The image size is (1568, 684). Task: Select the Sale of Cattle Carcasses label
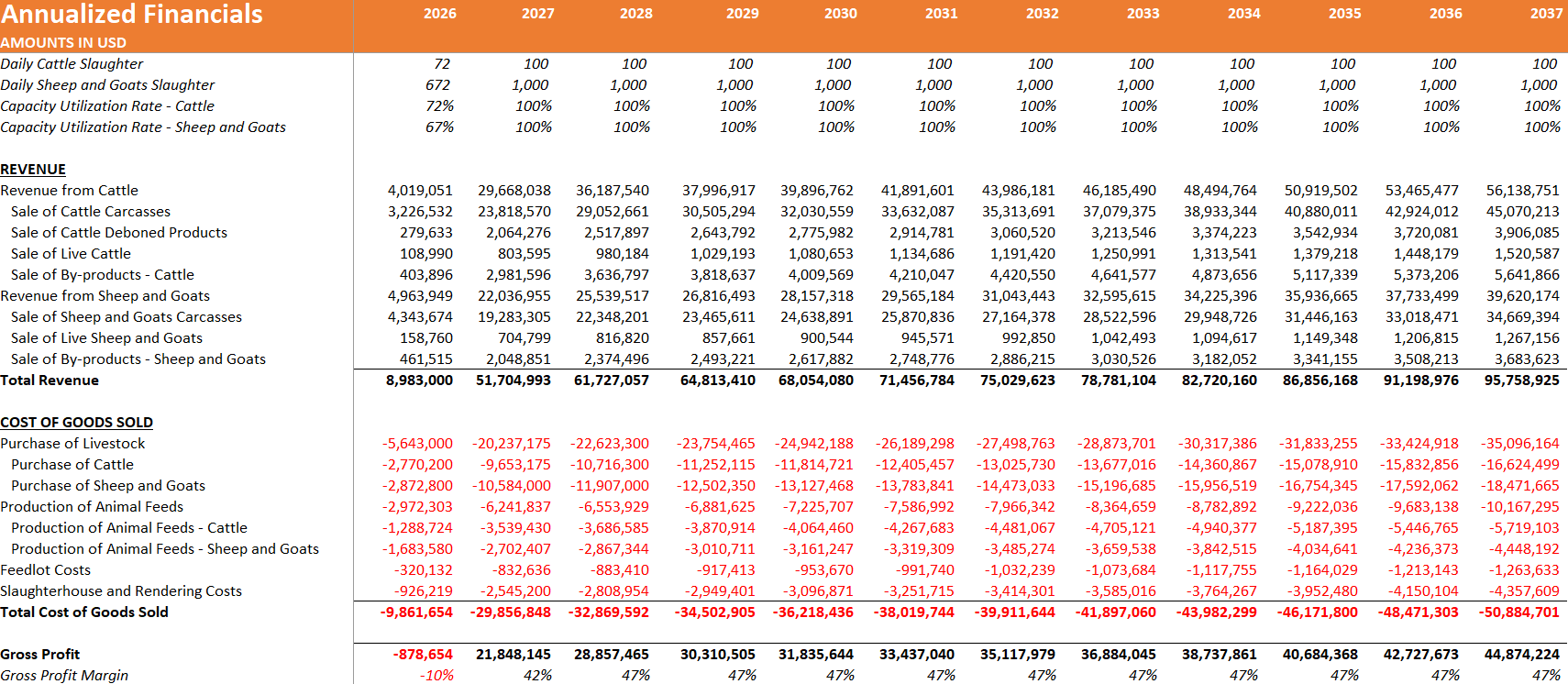point(91,211)
